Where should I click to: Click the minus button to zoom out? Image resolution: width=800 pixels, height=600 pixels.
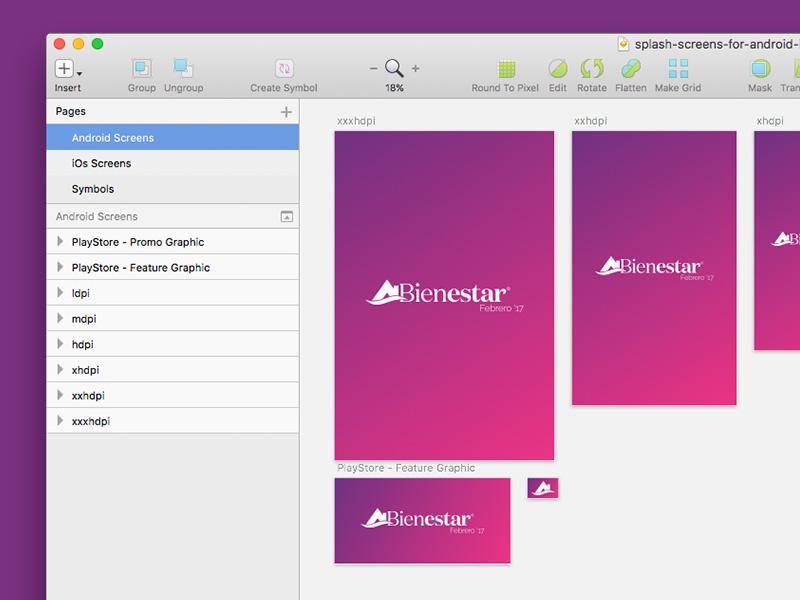pos(372,68)
